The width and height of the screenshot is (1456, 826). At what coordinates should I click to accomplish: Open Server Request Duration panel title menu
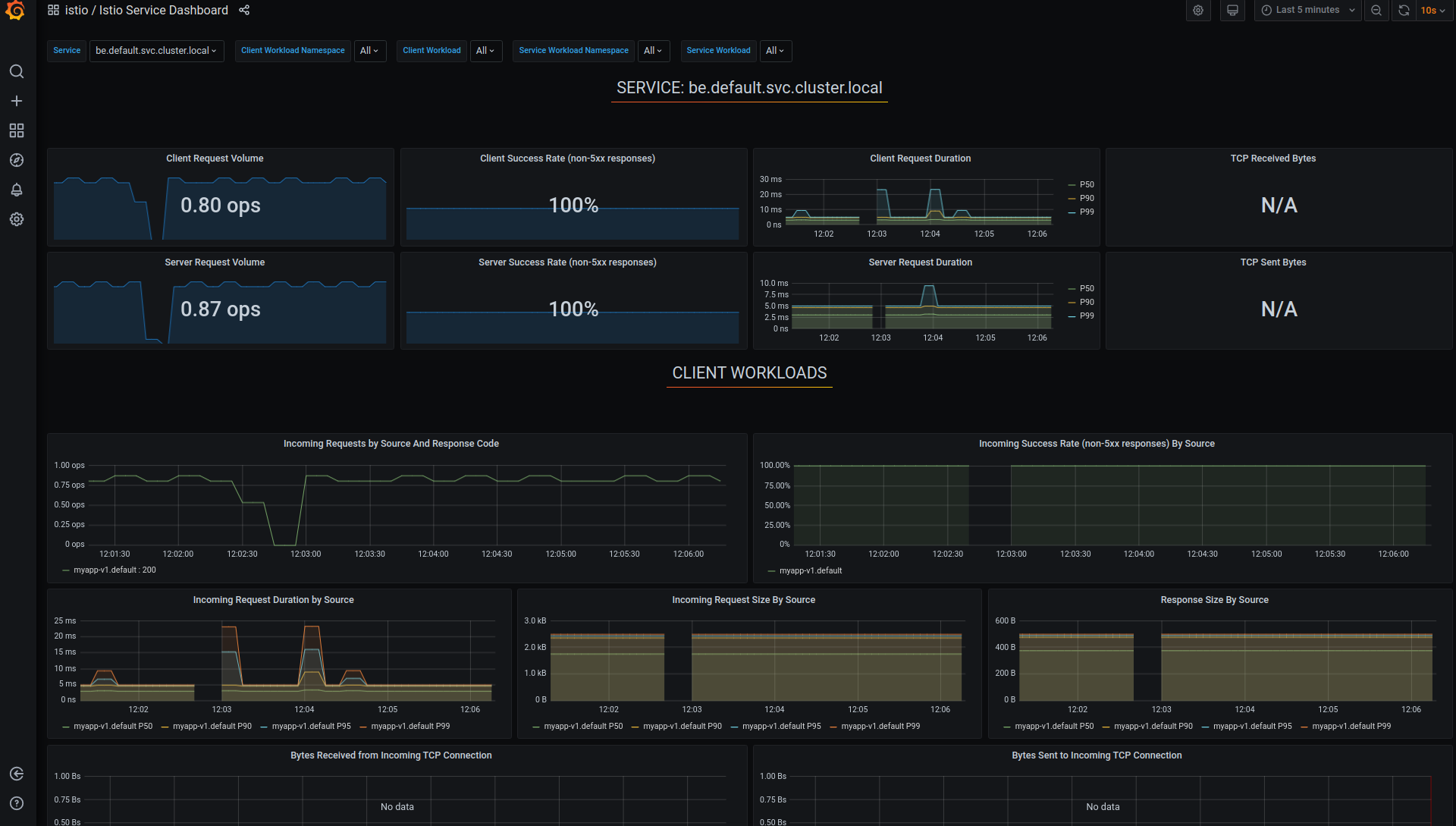point(920,262)
